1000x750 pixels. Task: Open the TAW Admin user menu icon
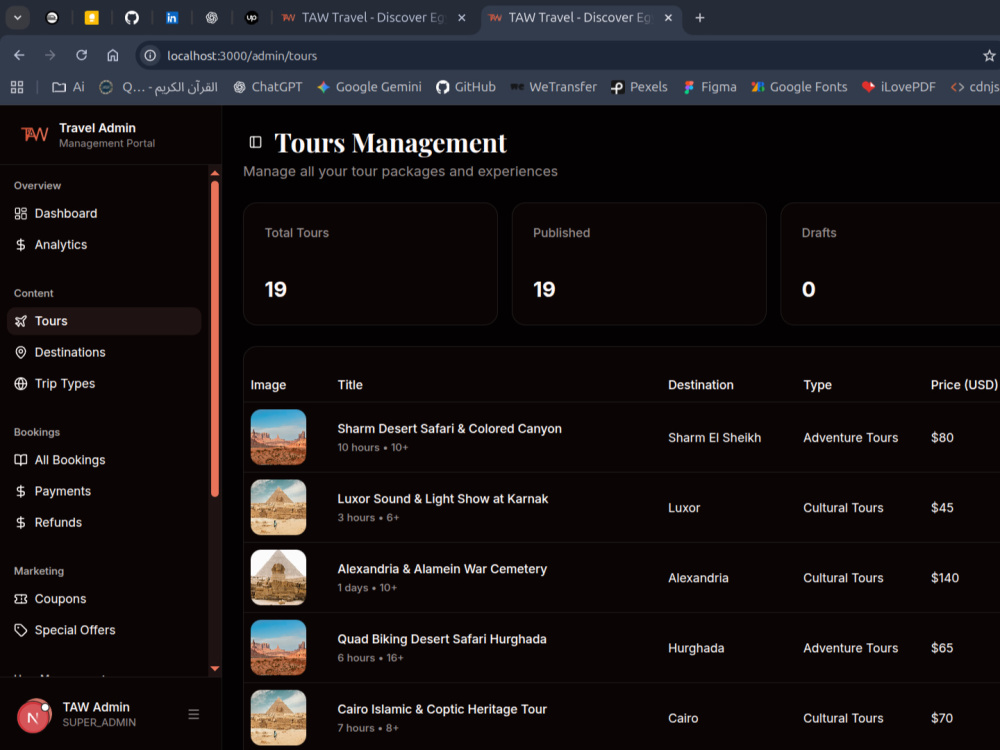point(194,714)
